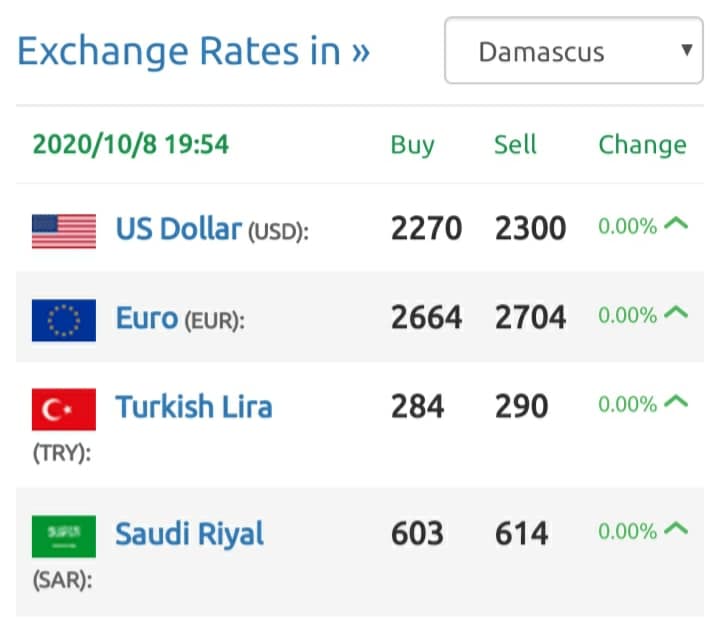Screen dimensions: 720x628
Task: Open the Euro currency link
Action: pos(146,318)
